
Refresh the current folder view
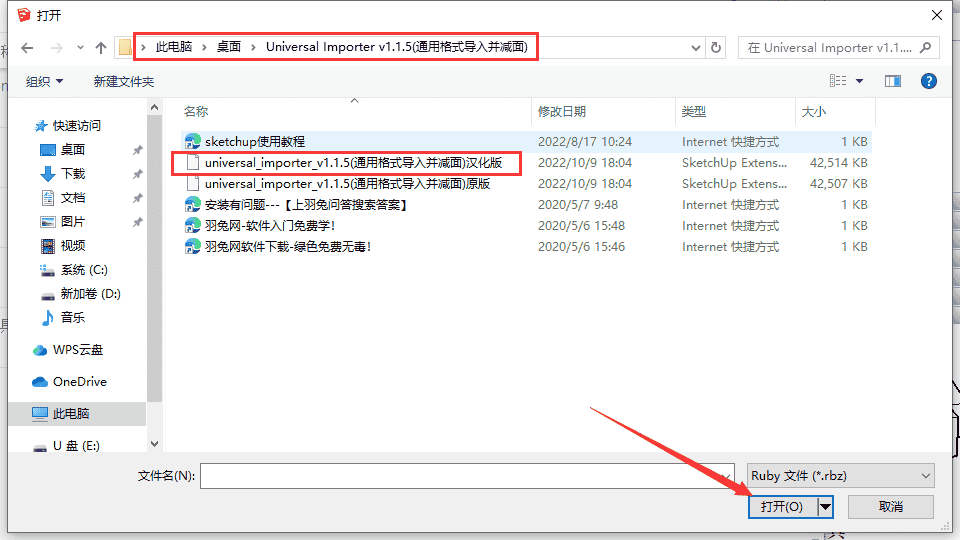(716, 48)
